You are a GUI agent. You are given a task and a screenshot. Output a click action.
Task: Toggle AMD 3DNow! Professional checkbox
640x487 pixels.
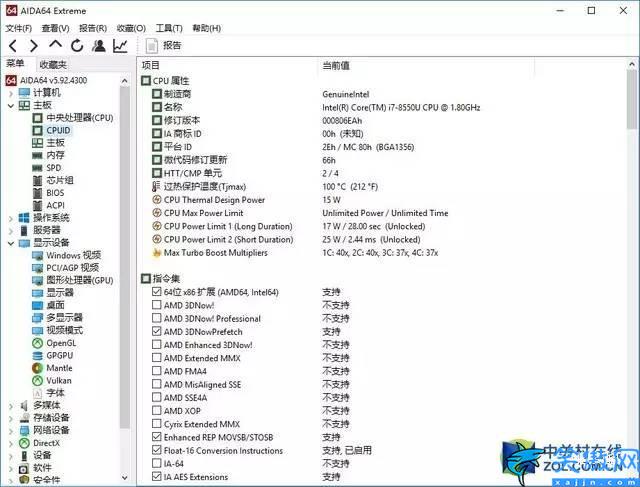156,318
